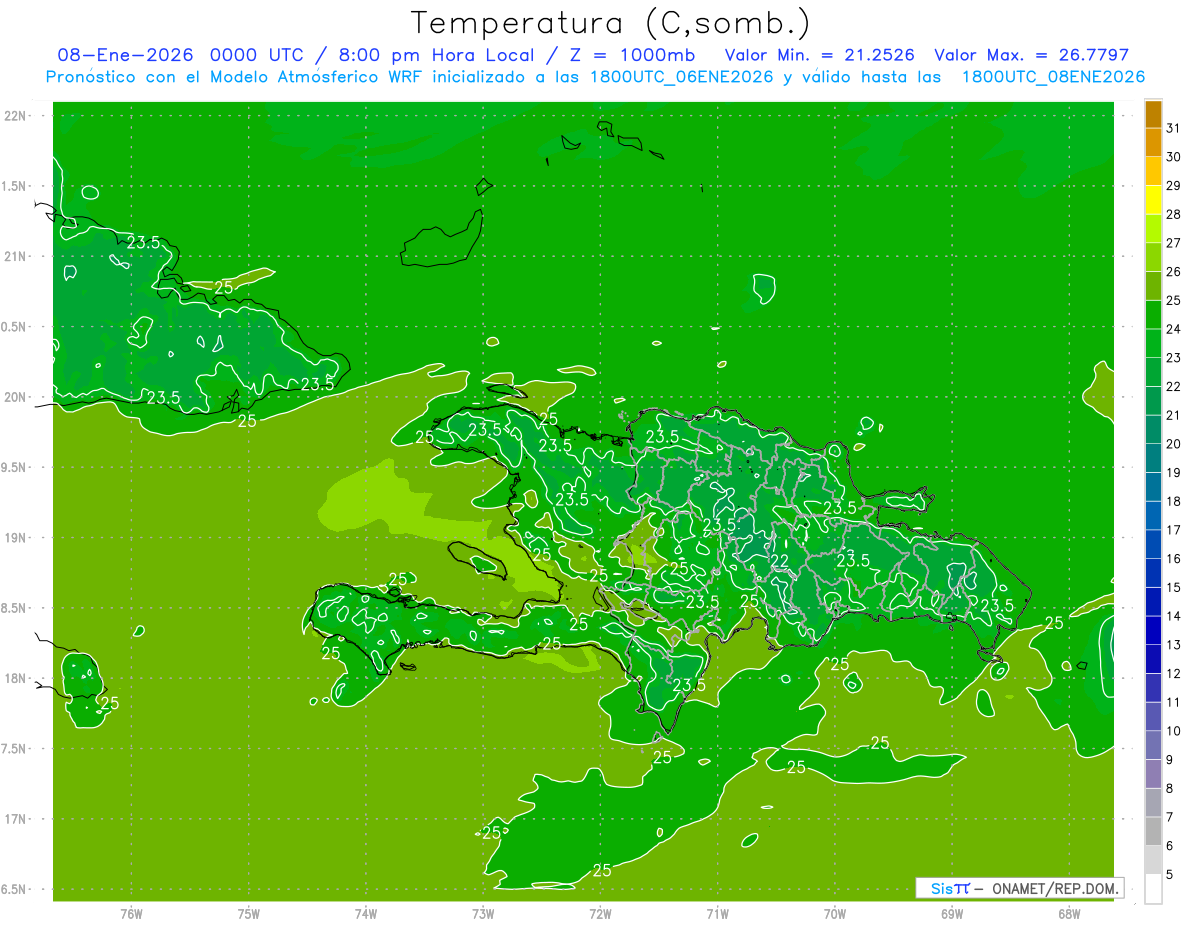
Task: Click the "6.5N" latitude axis label
Action: point(13,889)
